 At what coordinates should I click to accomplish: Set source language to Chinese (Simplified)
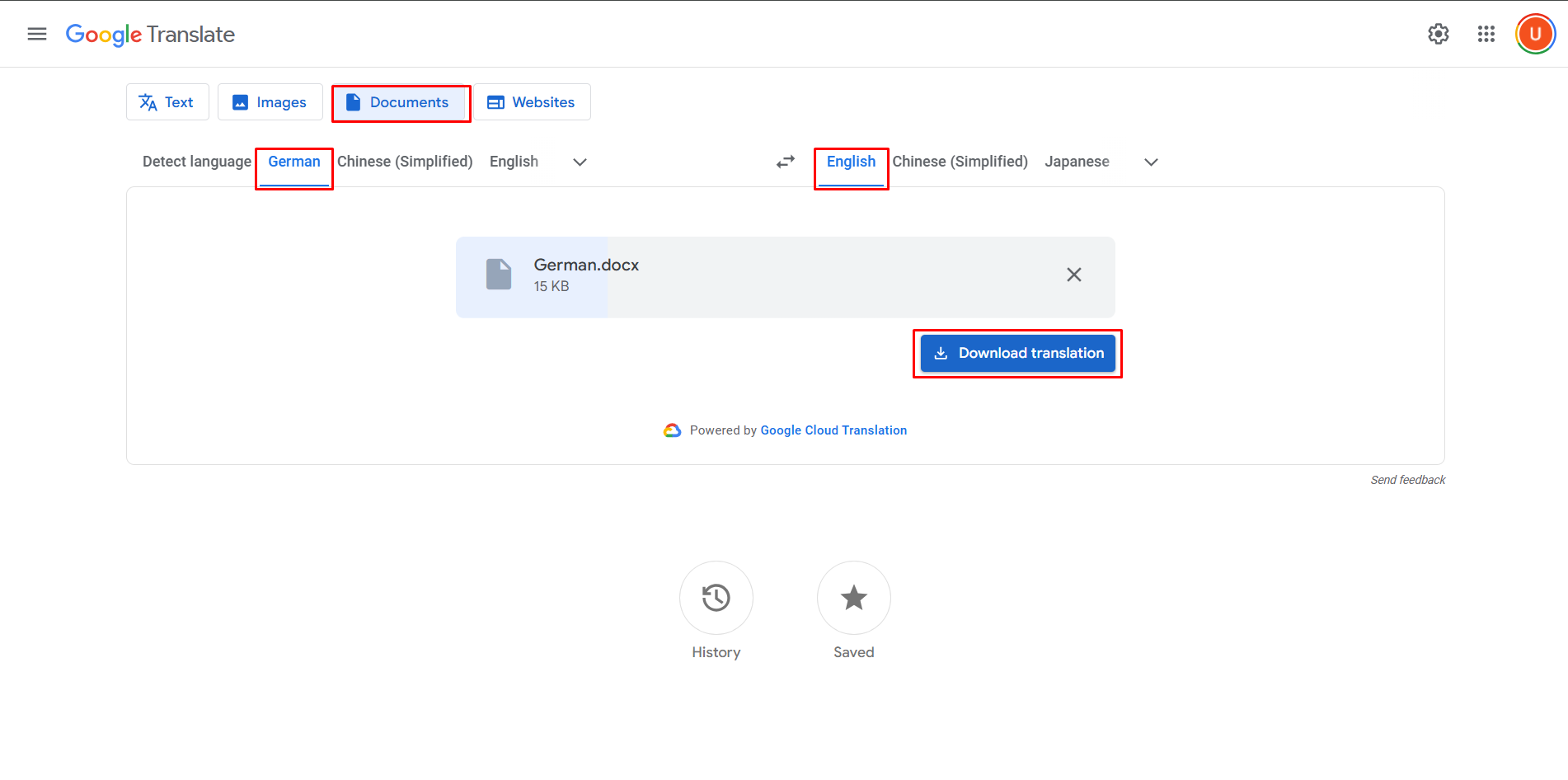click(x=405, y=162)
